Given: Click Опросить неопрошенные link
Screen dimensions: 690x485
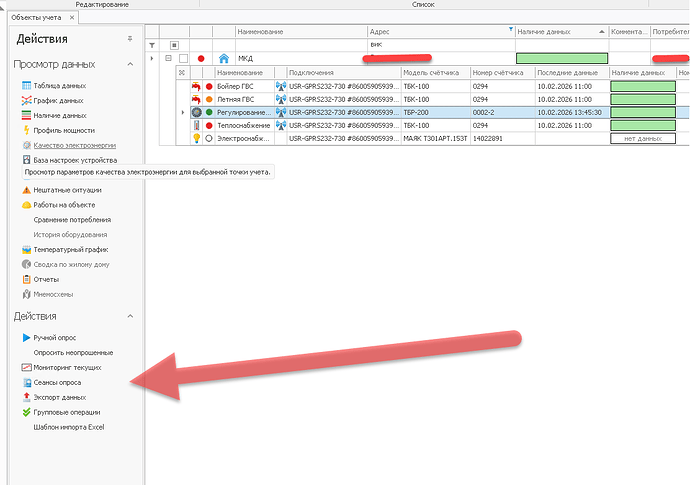Looking at the screenshot, I should 73,353.
